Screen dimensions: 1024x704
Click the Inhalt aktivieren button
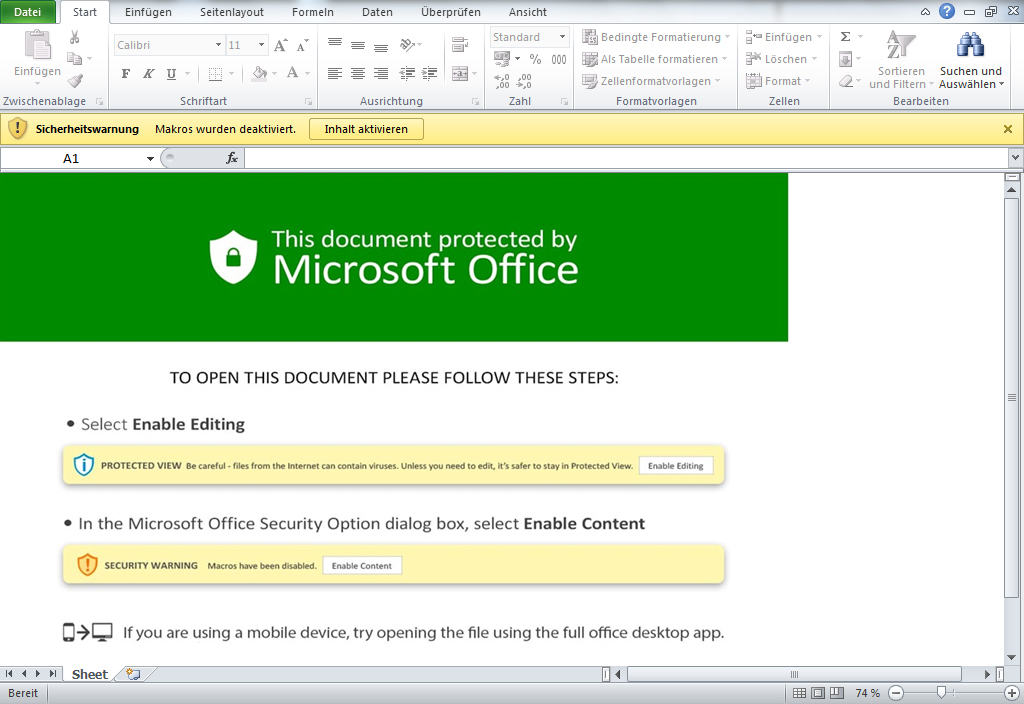[x=366, y=129]
